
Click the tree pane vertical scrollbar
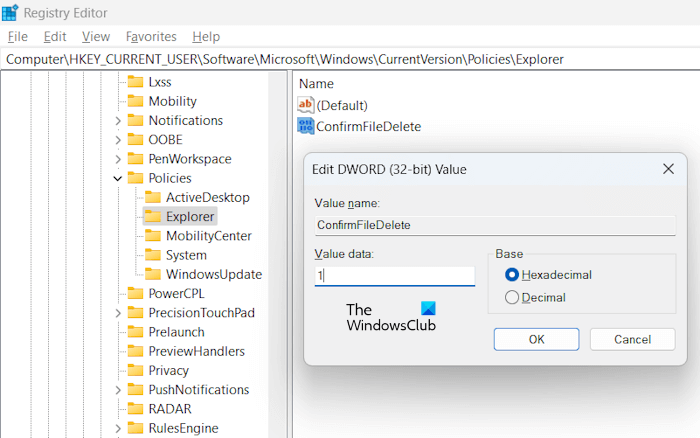[x=278, y=254]
